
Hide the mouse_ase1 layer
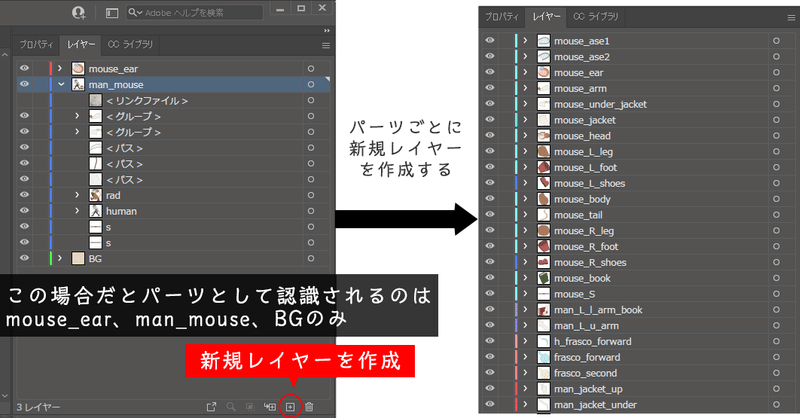[490, 40]
